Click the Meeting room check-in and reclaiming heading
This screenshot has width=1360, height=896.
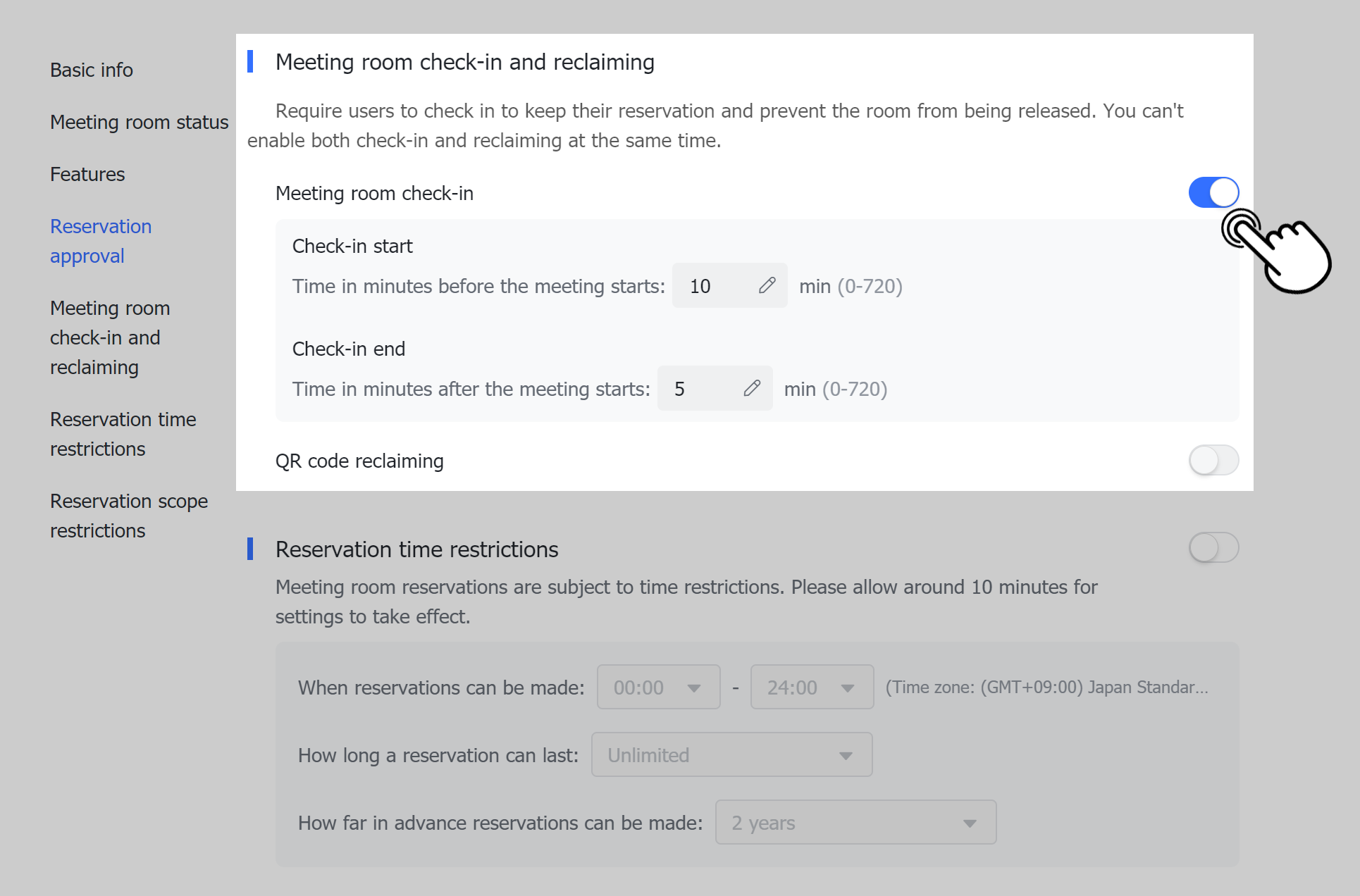(465, 62)
